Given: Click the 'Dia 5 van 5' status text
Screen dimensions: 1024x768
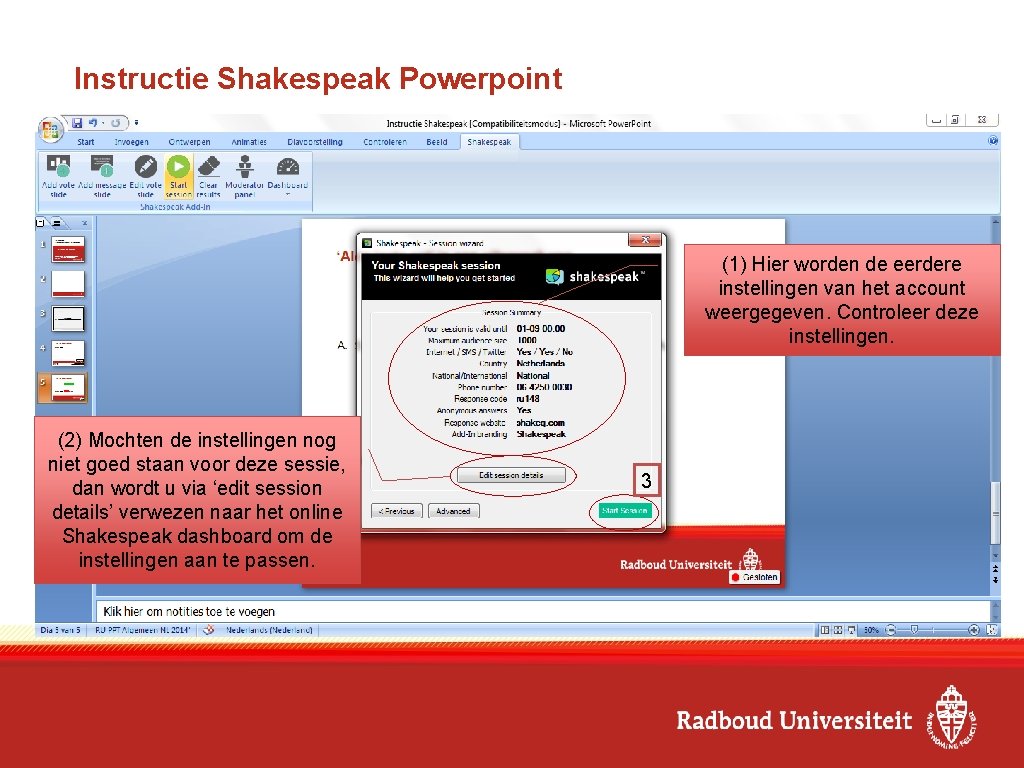Looking at the screenshot, I should click(x=60, y=630).
